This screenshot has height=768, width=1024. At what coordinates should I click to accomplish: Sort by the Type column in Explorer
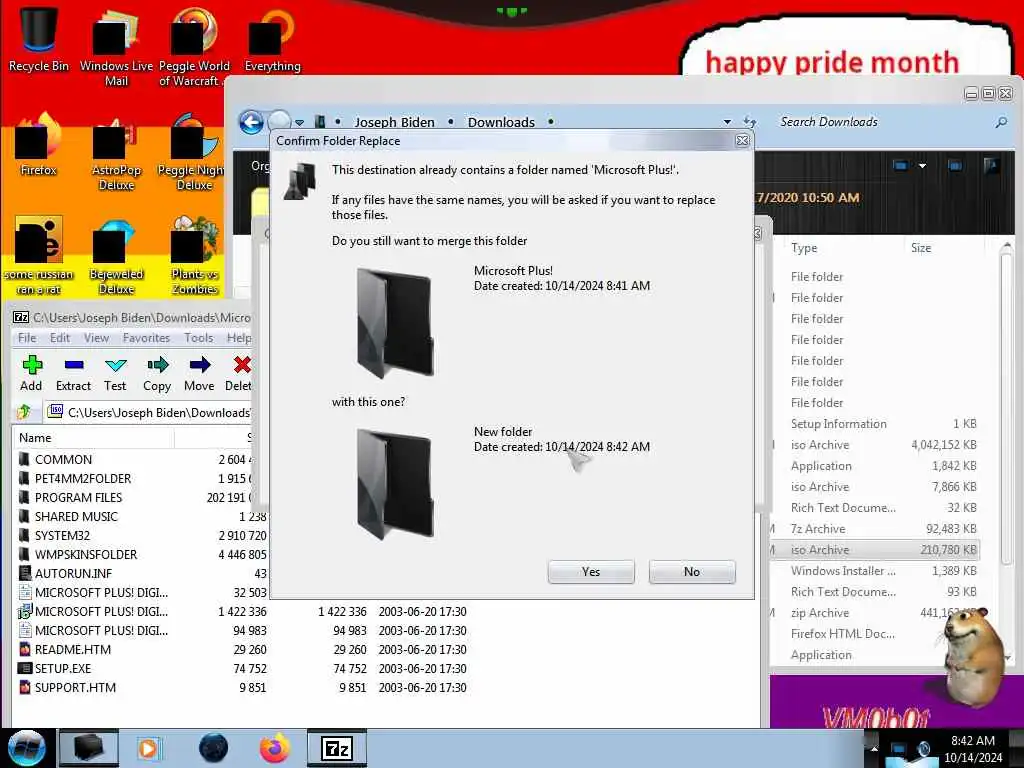click(804, 248)
